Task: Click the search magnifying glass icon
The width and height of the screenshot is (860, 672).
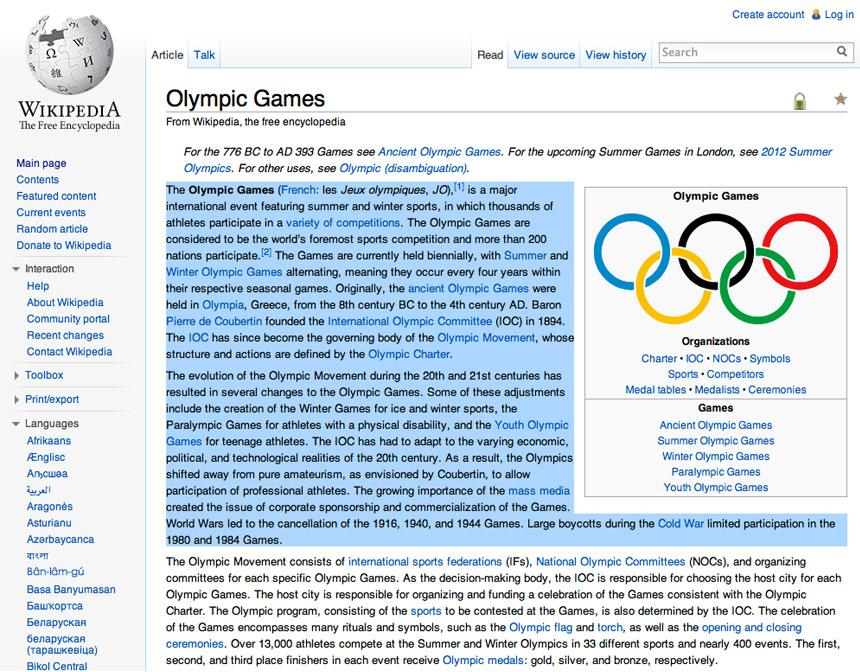Action: [842, 52]
